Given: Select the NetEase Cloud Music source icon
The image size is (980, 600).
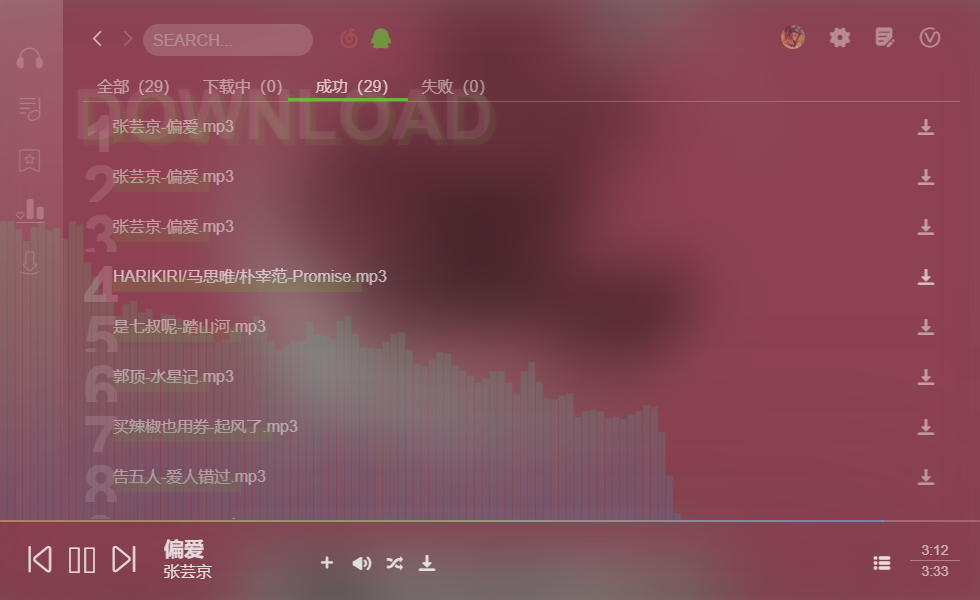Looking at the screenshot, I should [349, 39].
